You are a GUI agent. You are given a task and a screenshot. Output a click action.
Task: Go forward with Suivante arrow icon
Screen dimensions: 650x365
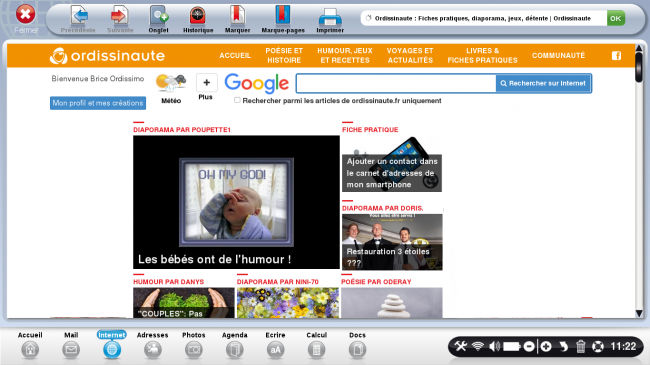tap(120, 16)
